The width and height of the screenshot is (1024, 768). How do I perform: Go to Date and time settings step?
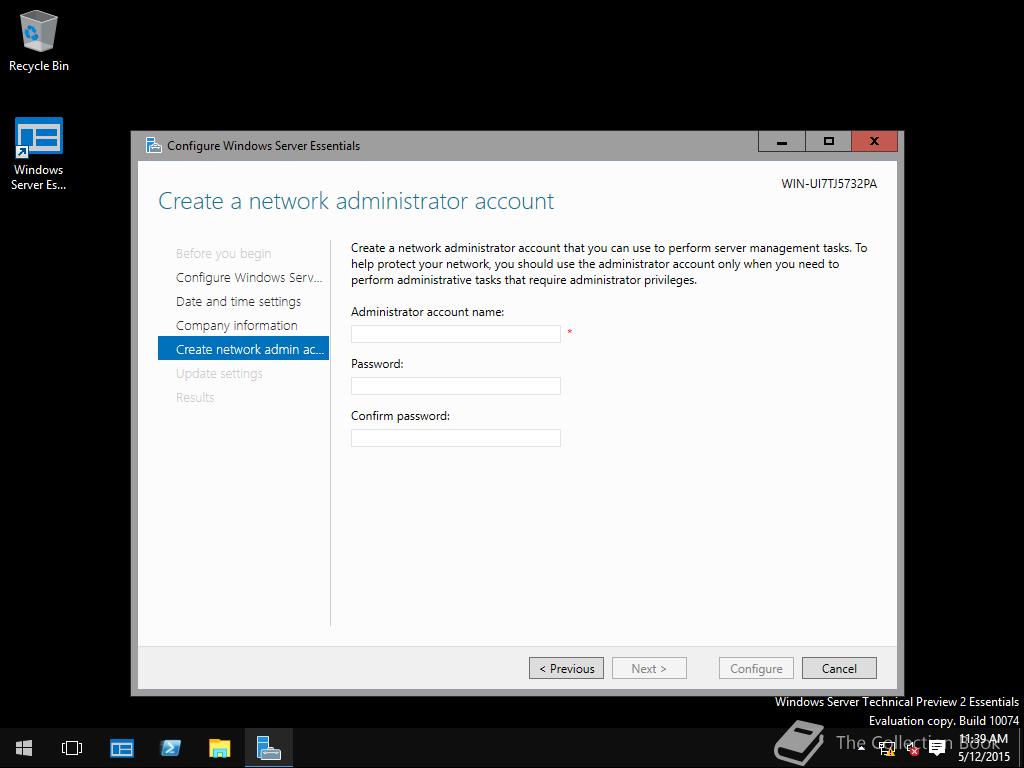(x=238, y=302)
